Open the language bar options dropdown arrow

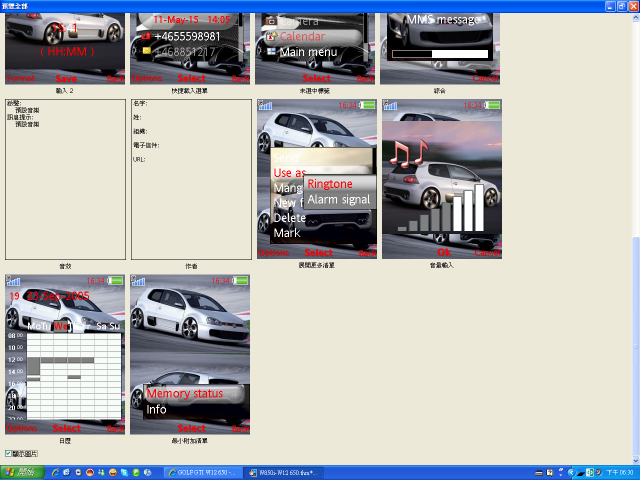coord(561,475)
